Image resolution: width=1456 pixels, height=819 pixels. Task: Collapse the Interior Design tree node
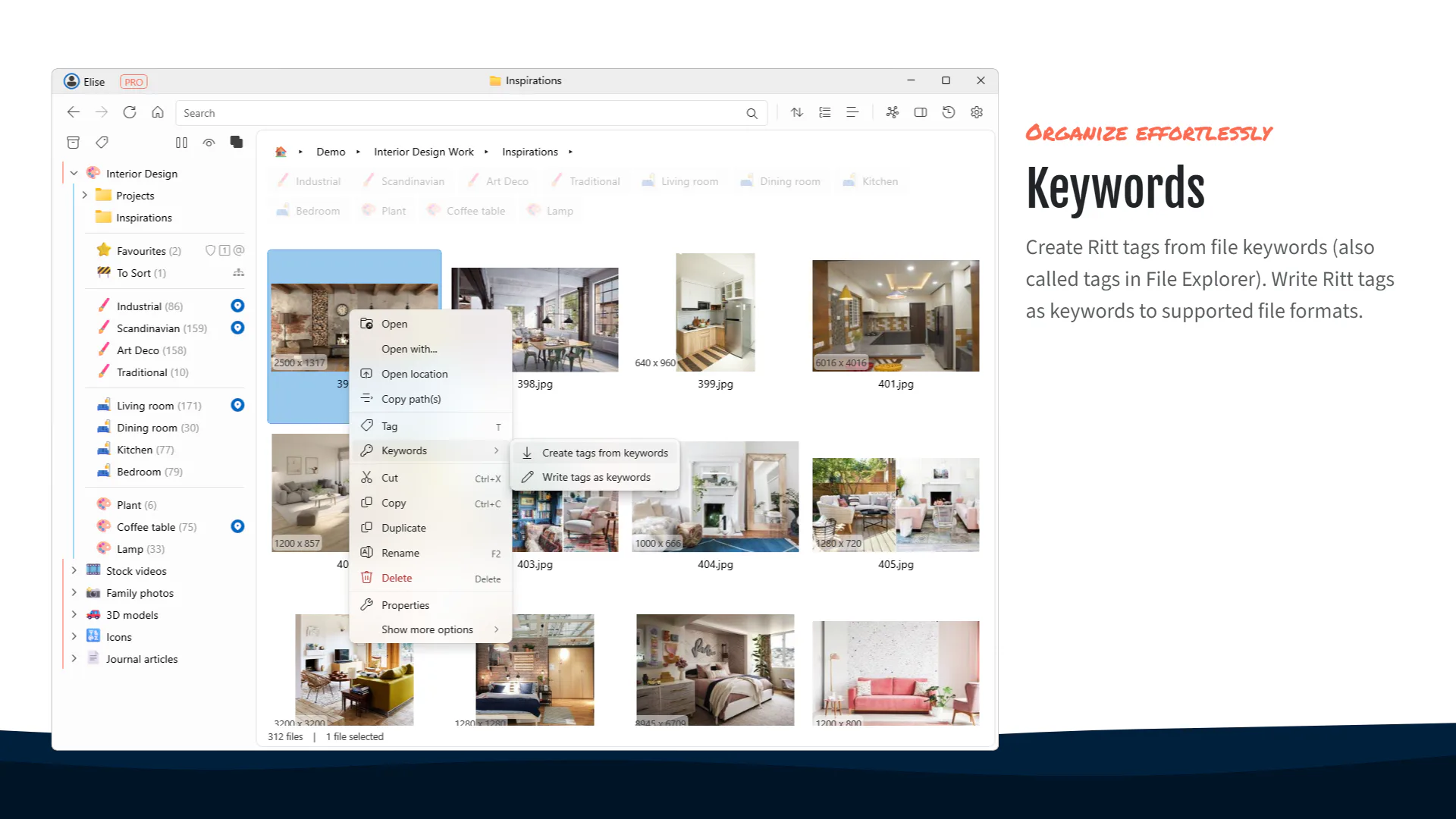click(74, 173)
